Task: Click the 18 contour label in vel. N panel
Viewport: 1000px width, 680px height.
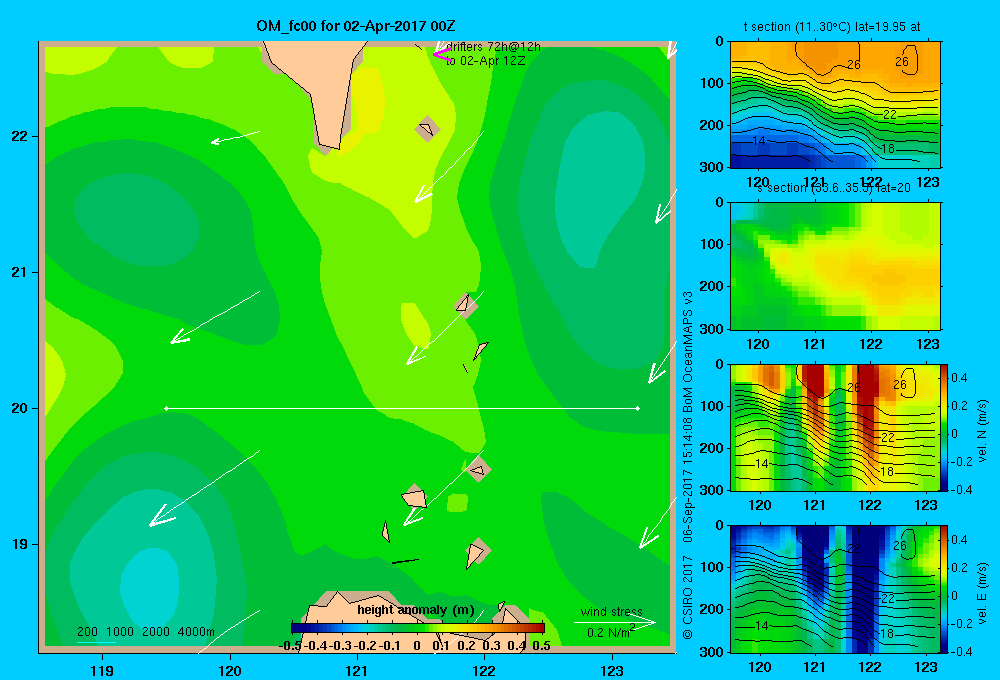Action: click(x=887, y=471)
